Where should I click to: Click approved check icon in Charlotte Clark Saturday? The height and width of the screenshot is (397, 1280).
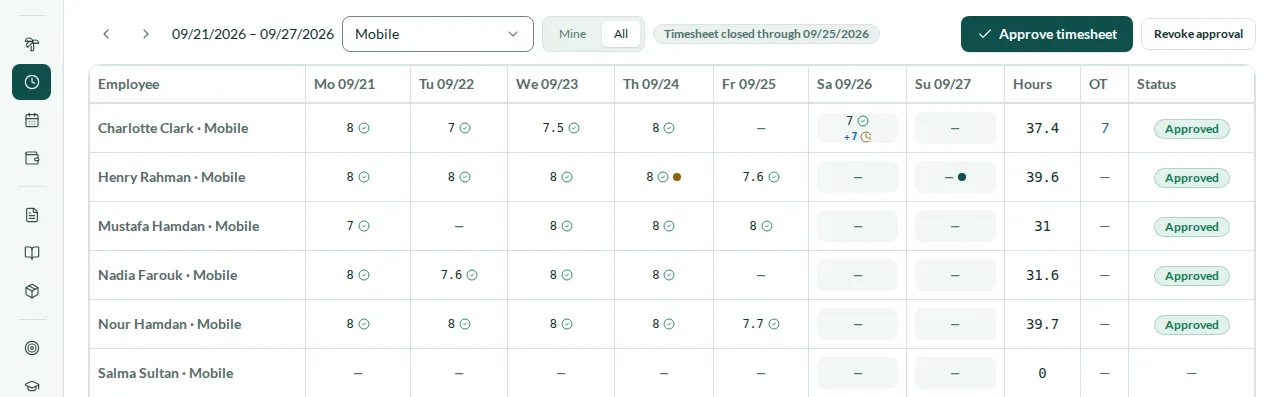(863, 121)
